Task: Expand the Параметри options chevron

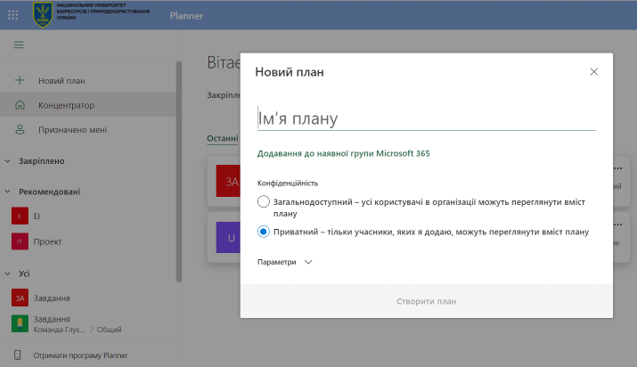Action: click(x=308, y=262)
